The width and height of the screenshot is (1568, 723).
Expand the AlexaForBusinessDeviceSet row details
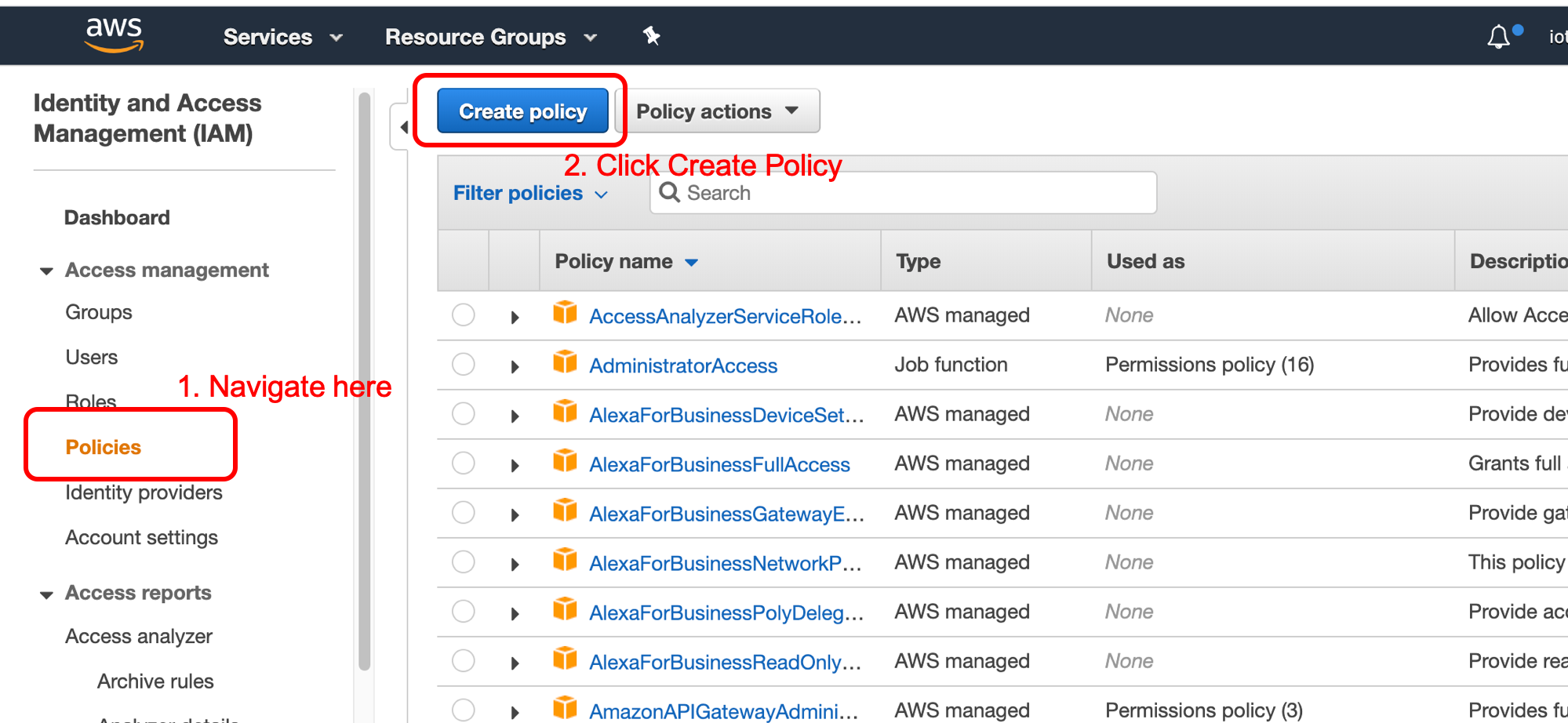515,416
